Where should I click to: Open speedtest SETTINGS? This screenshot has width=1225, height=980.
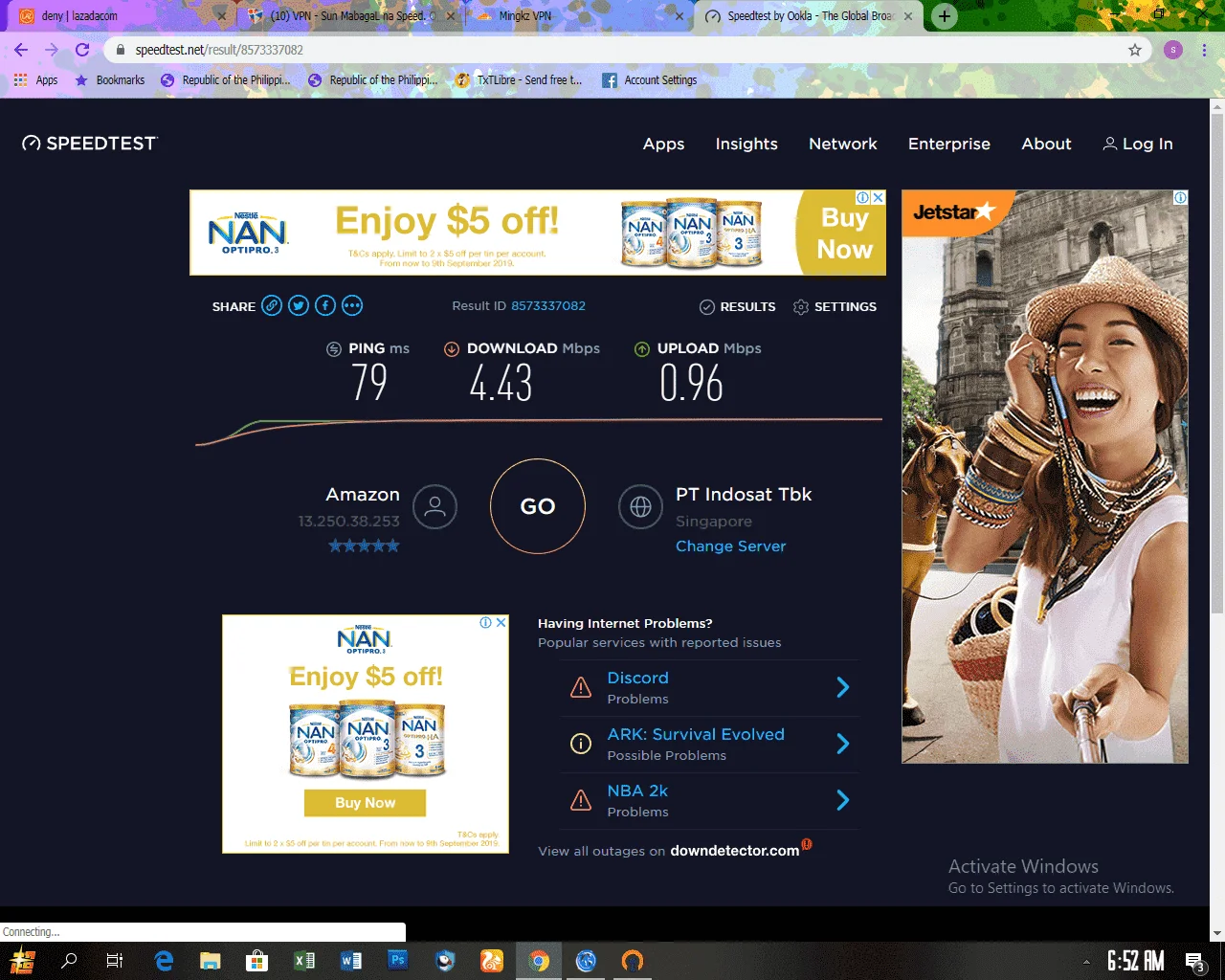[x=835, y=307]
